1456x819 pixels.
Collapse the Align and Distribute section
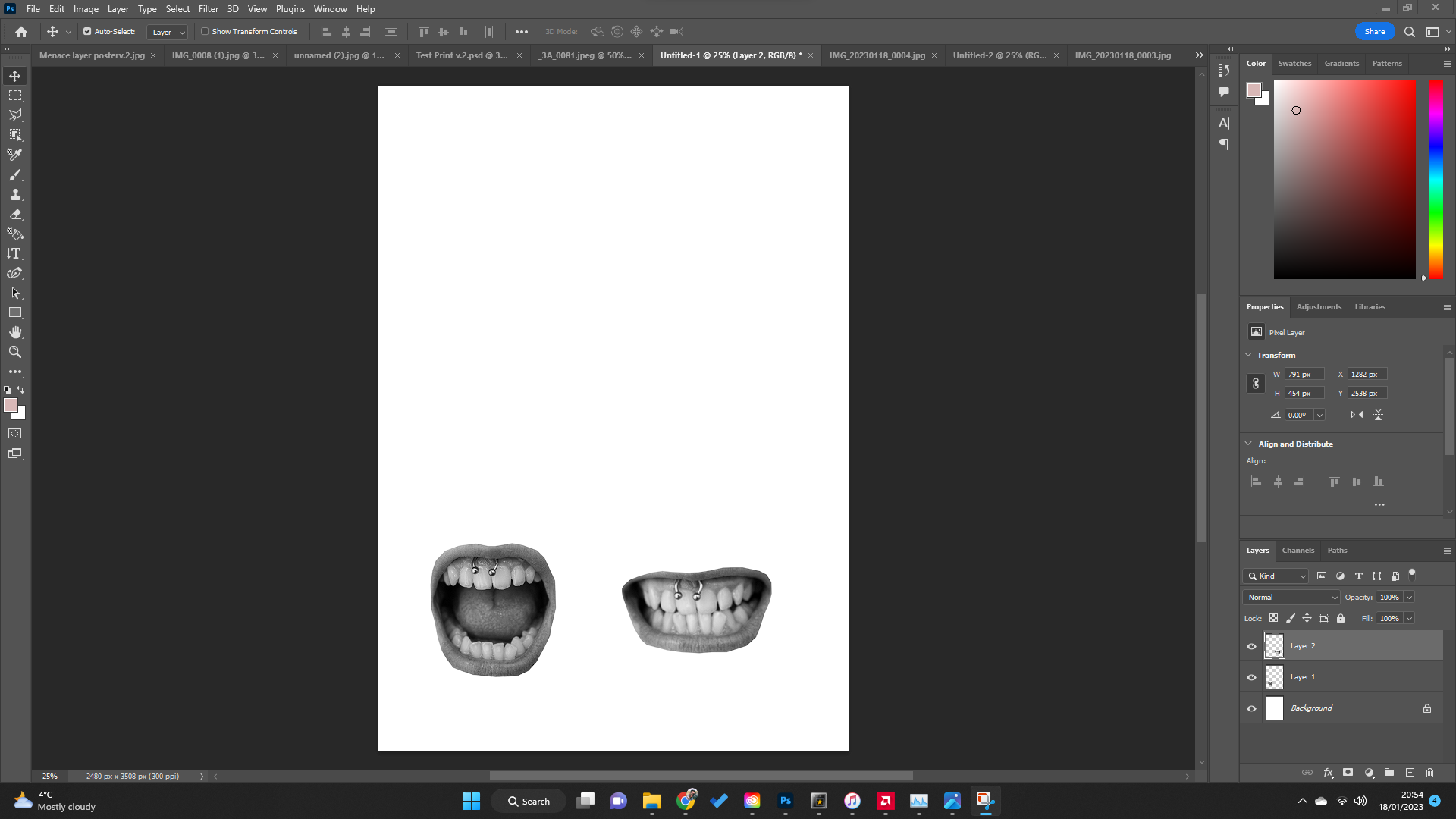pos(1249,444)
